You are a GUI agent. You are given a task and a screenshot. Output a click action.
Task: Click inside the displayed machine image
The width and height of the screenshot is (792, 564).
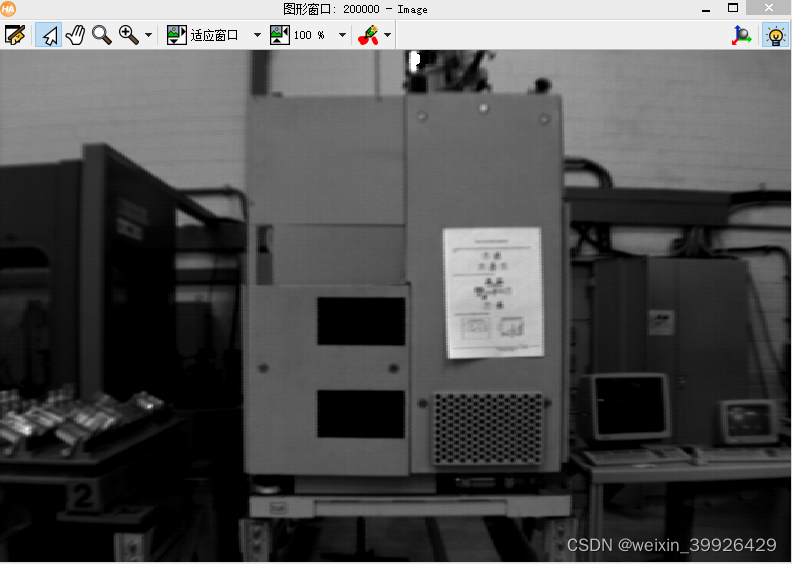395,305
